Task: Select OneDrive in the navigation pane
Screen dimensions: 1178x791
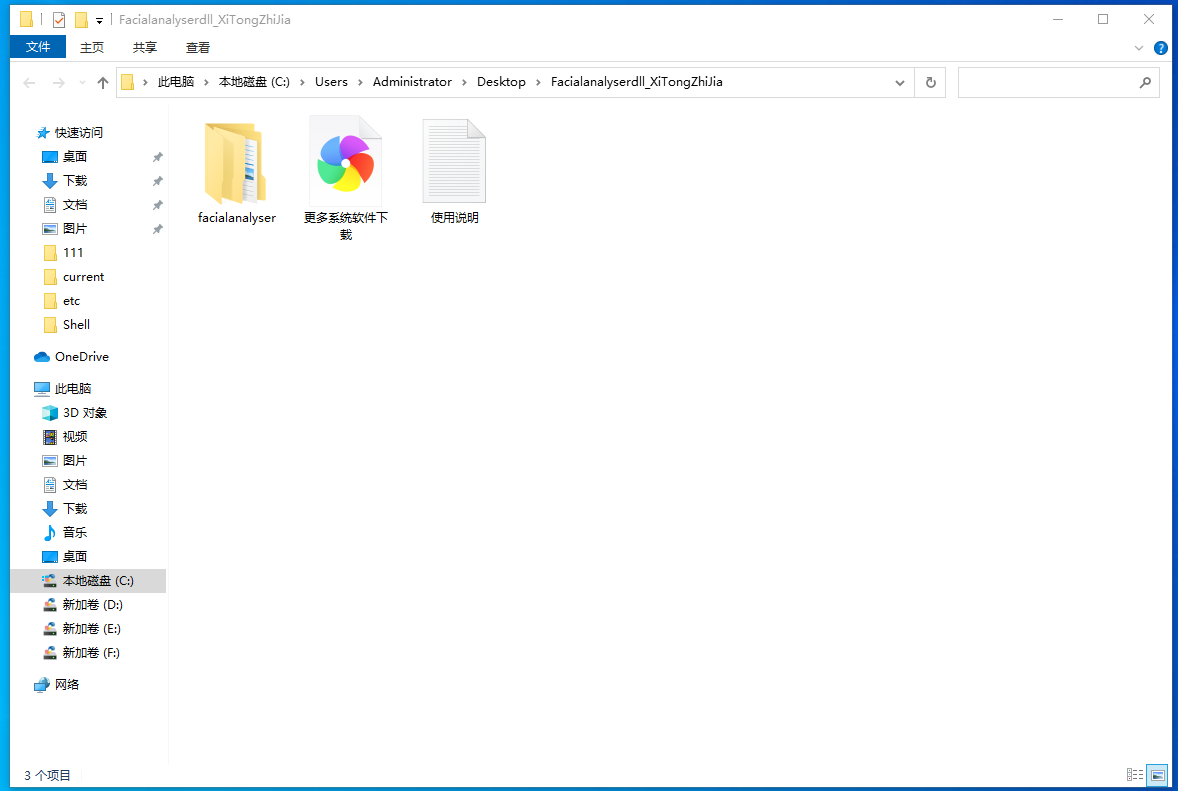Action: (81, 357)
